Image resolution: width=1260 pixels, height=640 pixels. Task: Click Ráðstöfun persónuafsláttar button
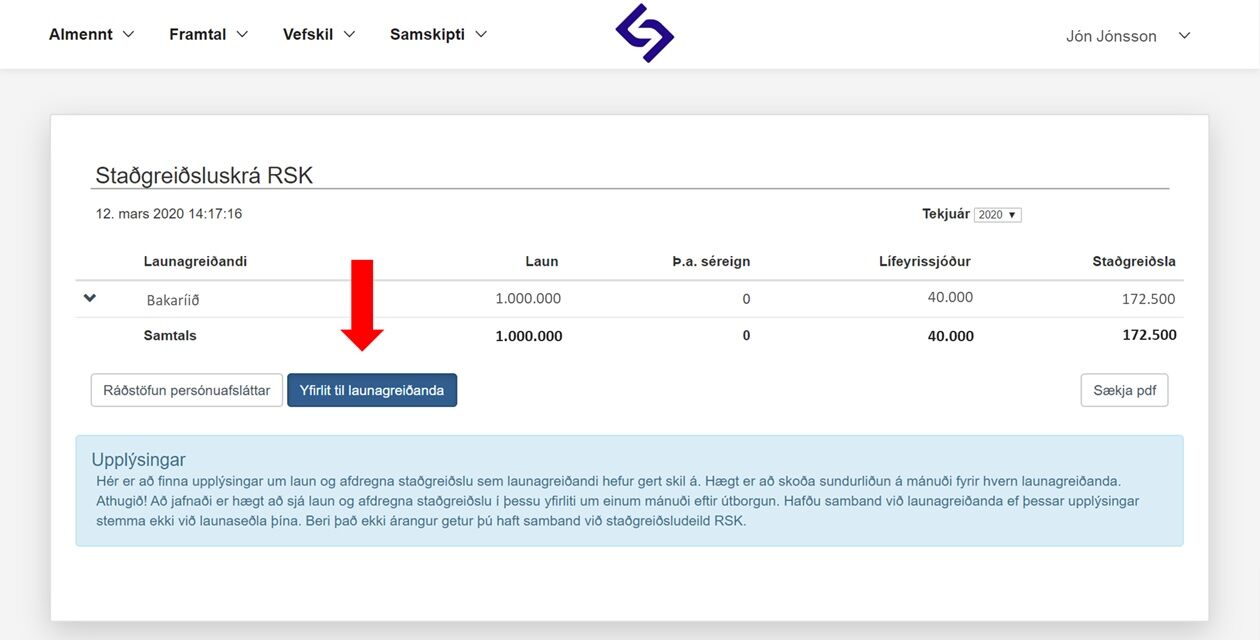(186, 390)
